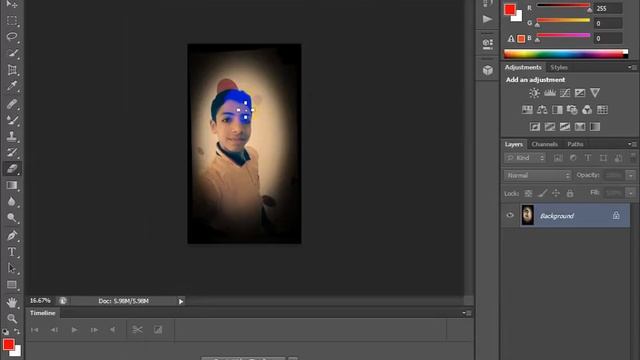Open the Layers panel flyout menu
The width and height of the screenshot is (640, 360).
[632, 144]
